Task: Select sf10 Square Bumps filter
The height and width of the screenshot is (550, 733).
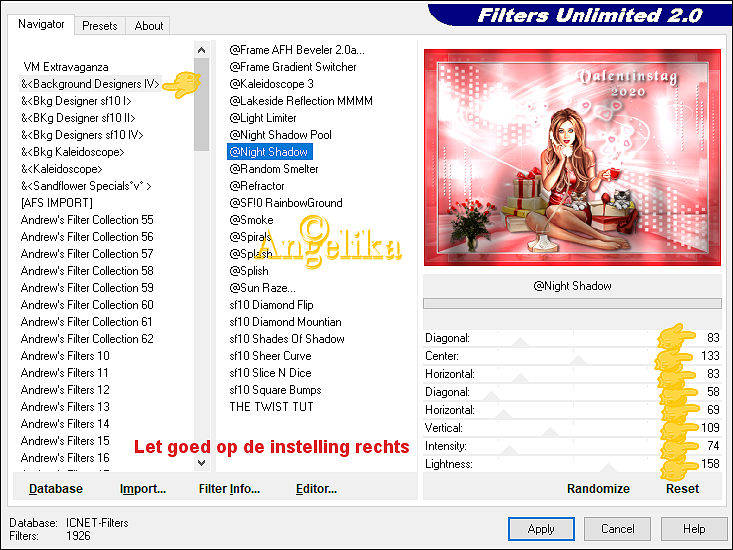Action: (x=275, y=390)
